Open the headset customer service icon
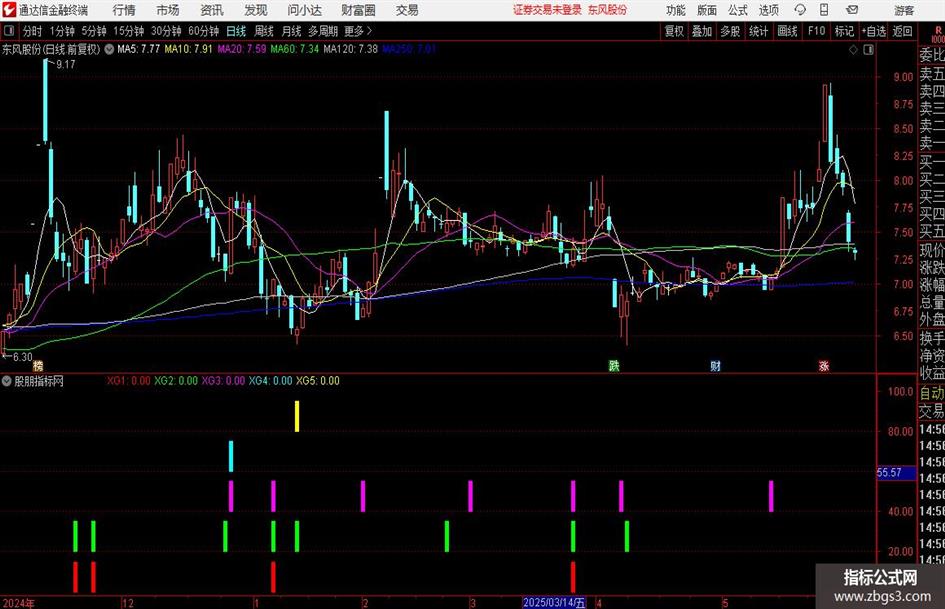Viewport: 945px width, 609px height. point(800,10)
